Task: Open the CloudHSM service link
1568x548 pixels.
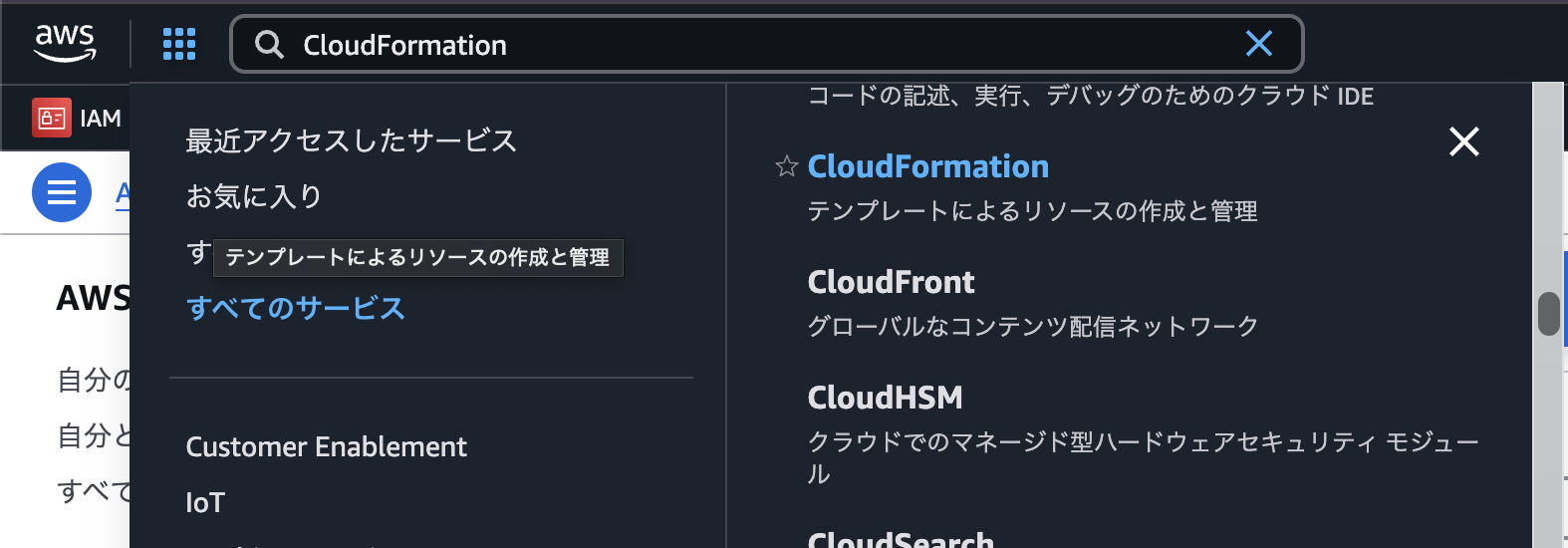Action: (885, 398)
